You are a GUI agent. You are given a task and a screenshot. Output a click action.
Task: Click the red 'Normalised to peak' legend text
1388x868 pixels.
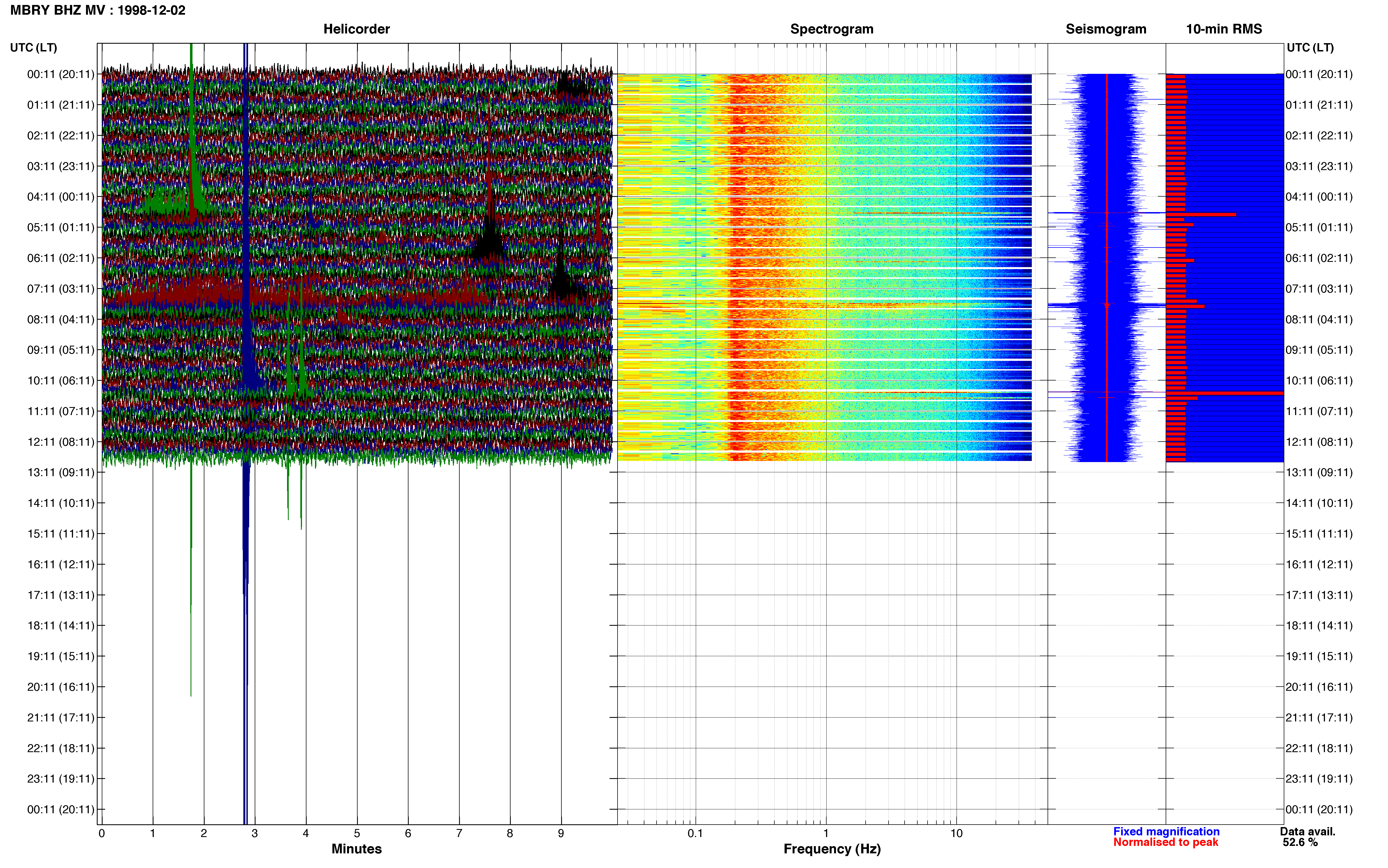click(1166, 843)
